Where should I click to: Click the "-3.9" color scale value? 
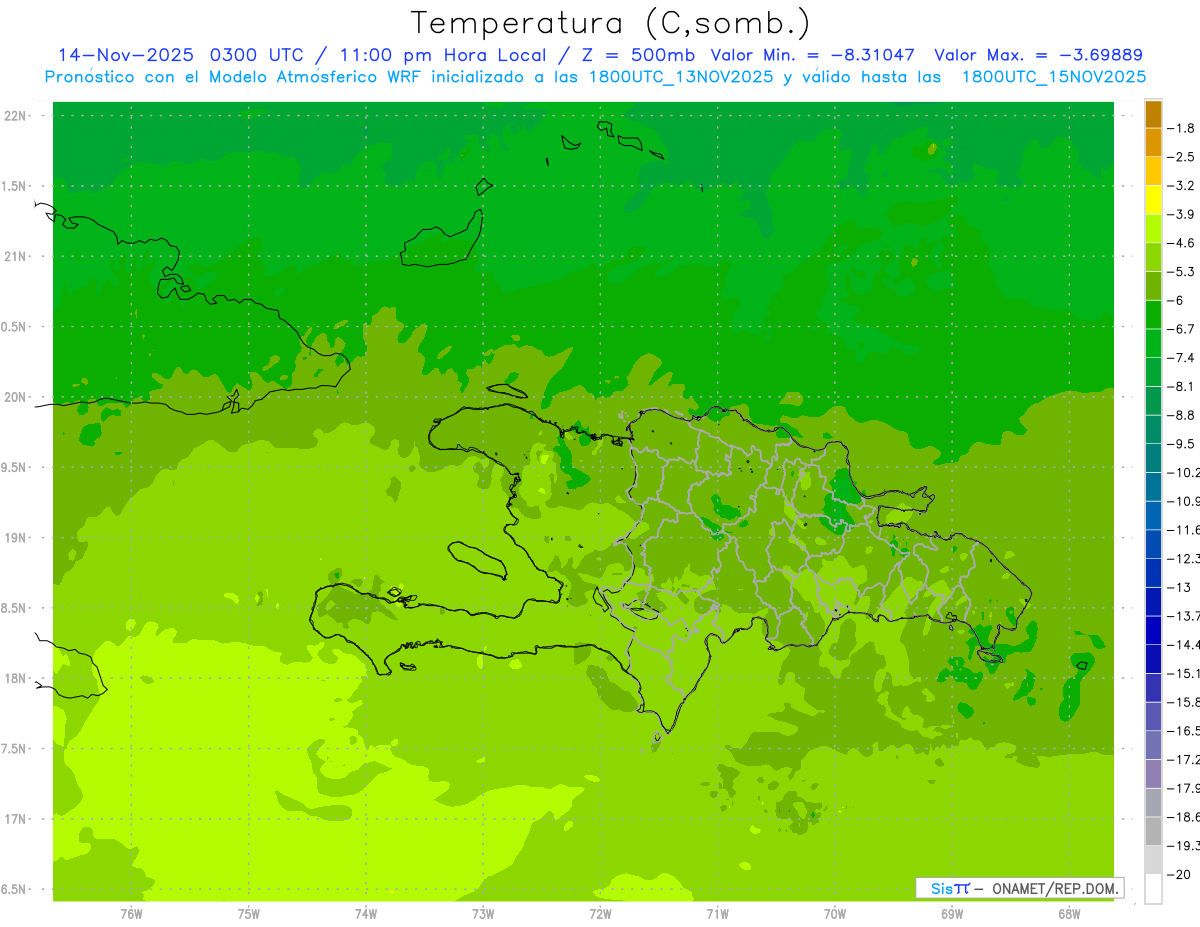(1182, 214)
